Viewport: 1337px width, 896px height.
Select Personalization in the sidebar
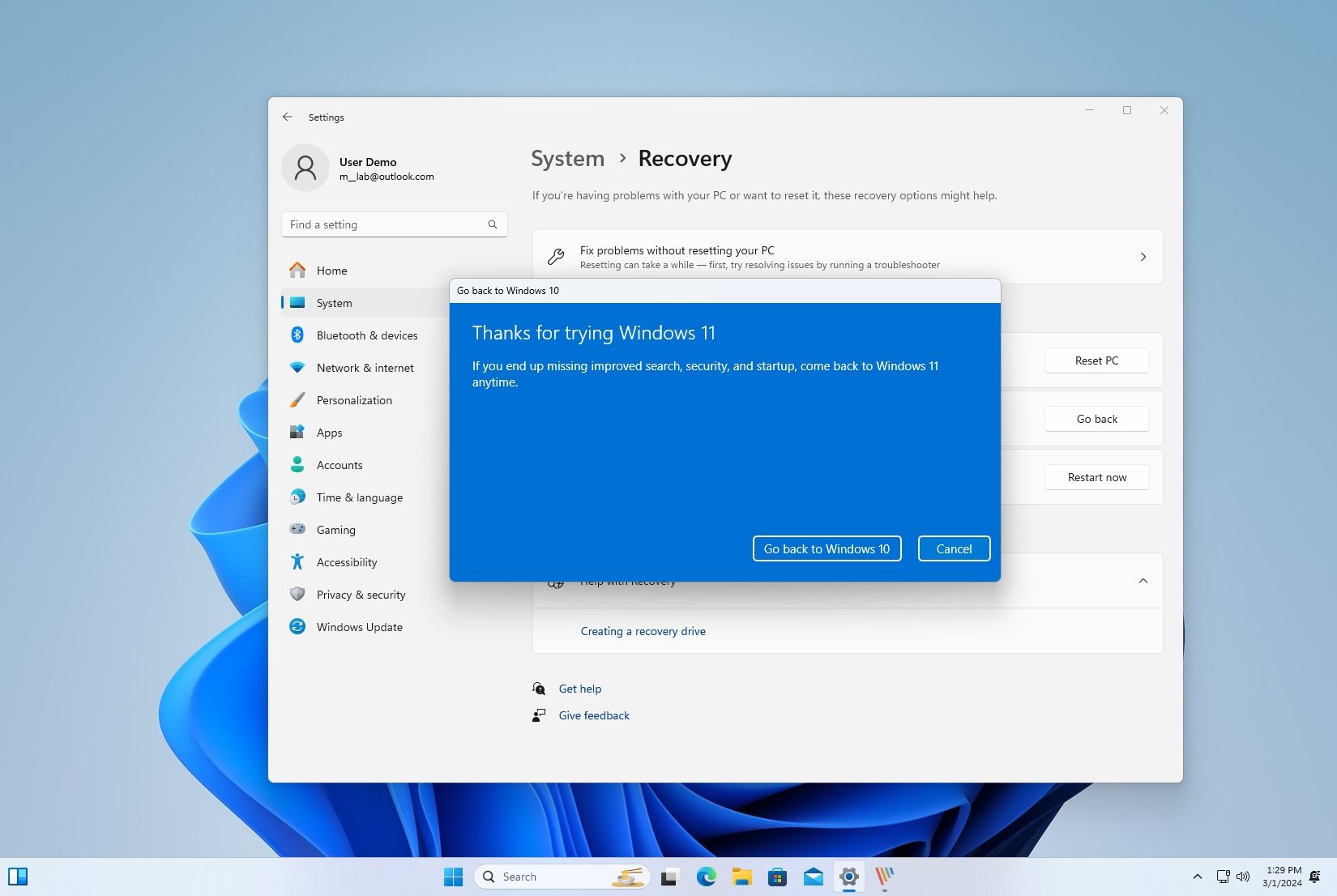coord(354,400)
